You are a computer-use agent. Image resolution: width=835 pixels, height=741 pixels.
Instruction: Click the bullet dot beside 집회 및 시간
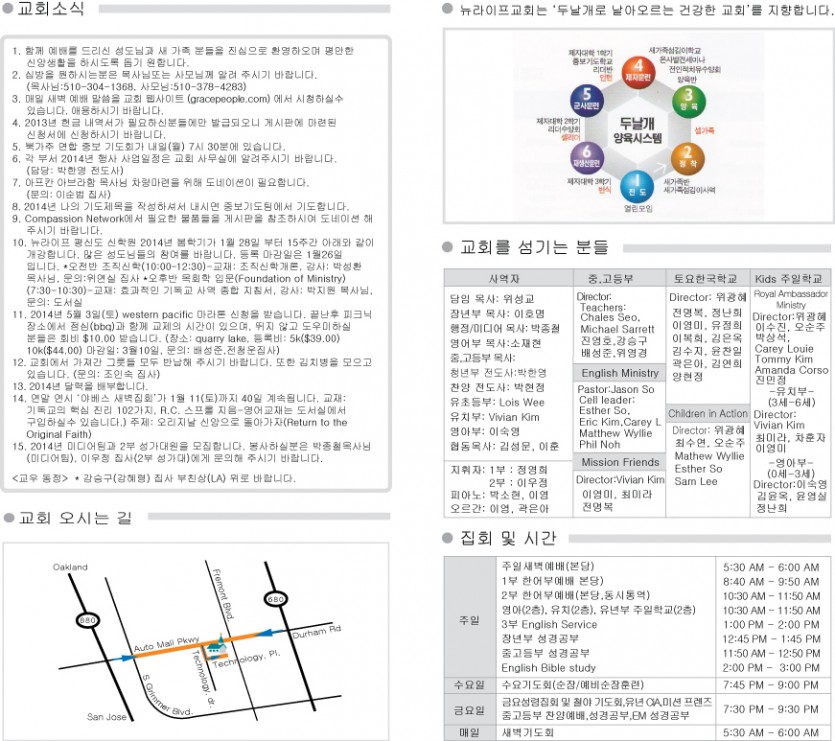click(x=447, y=538)
